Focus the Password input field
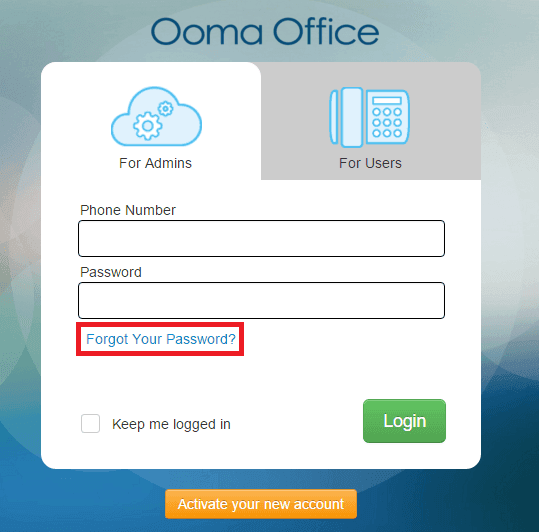Screen dimensions: 539x532 pos(262,300)
